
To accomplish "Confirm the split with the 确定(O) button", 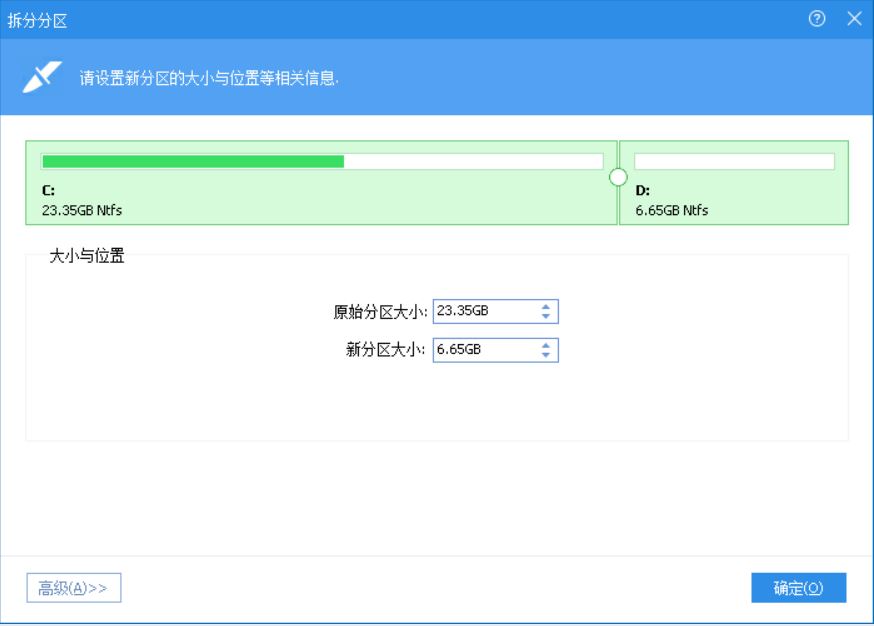I will pos(800,590).
